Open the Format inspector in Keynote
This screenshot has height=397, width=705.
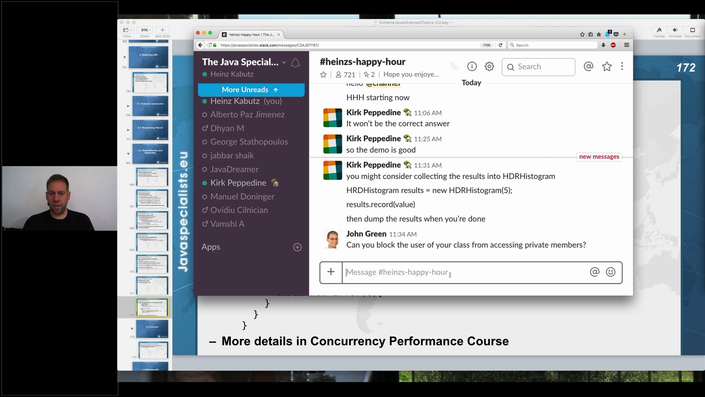pos(659,31)
